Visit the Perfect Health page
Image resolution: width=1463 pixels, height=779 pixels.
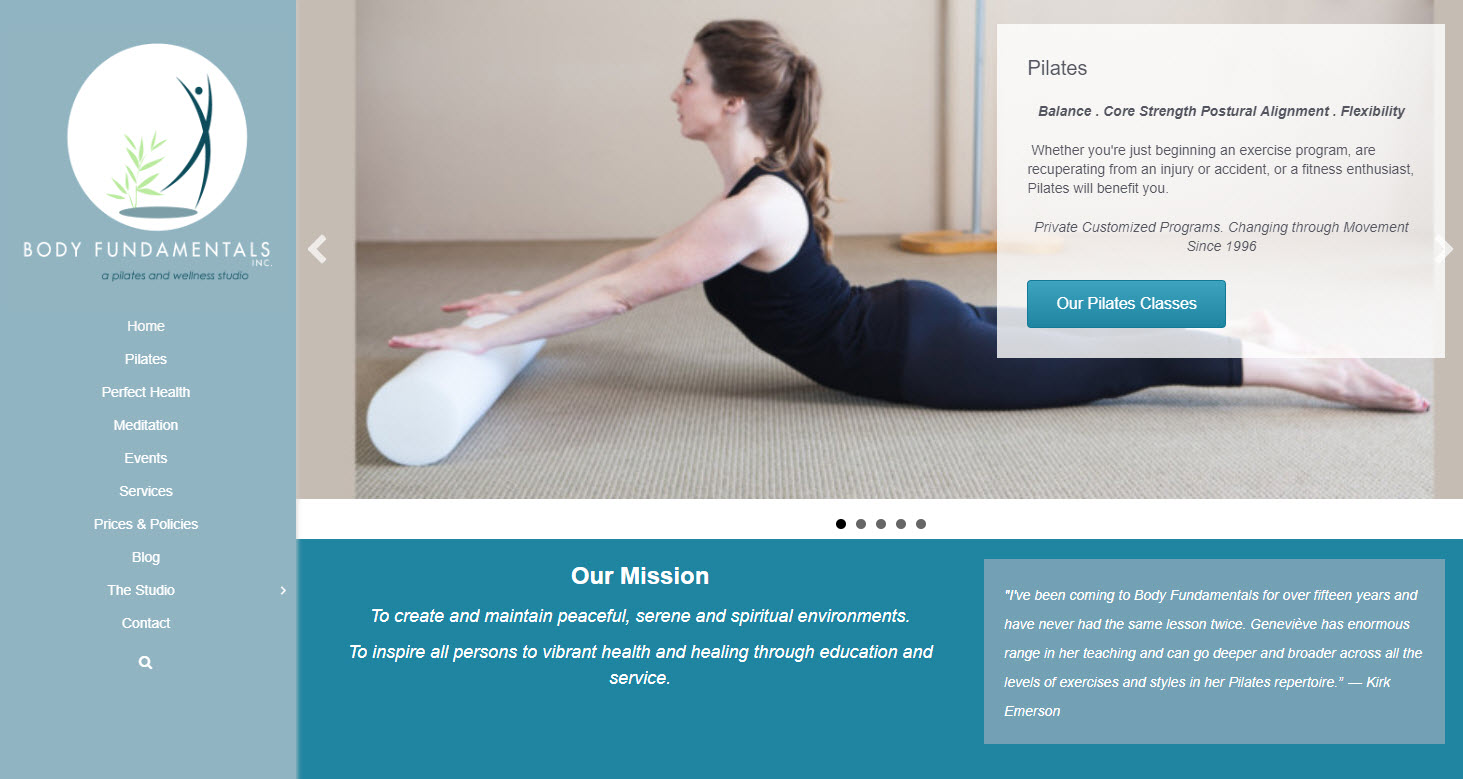tap(146, 392)
